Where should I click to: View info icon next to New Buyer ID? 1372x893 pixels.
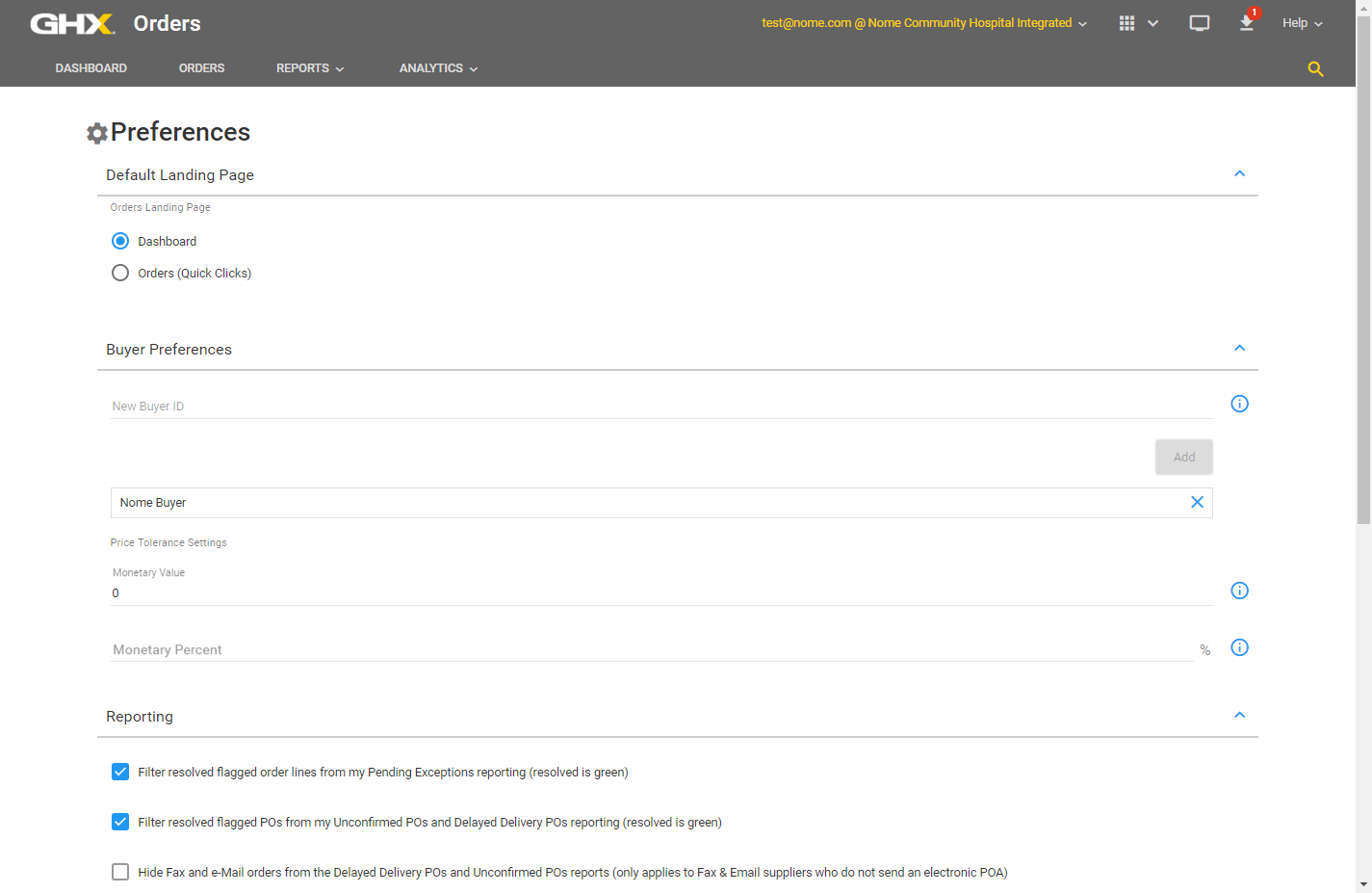(1239, 404)
